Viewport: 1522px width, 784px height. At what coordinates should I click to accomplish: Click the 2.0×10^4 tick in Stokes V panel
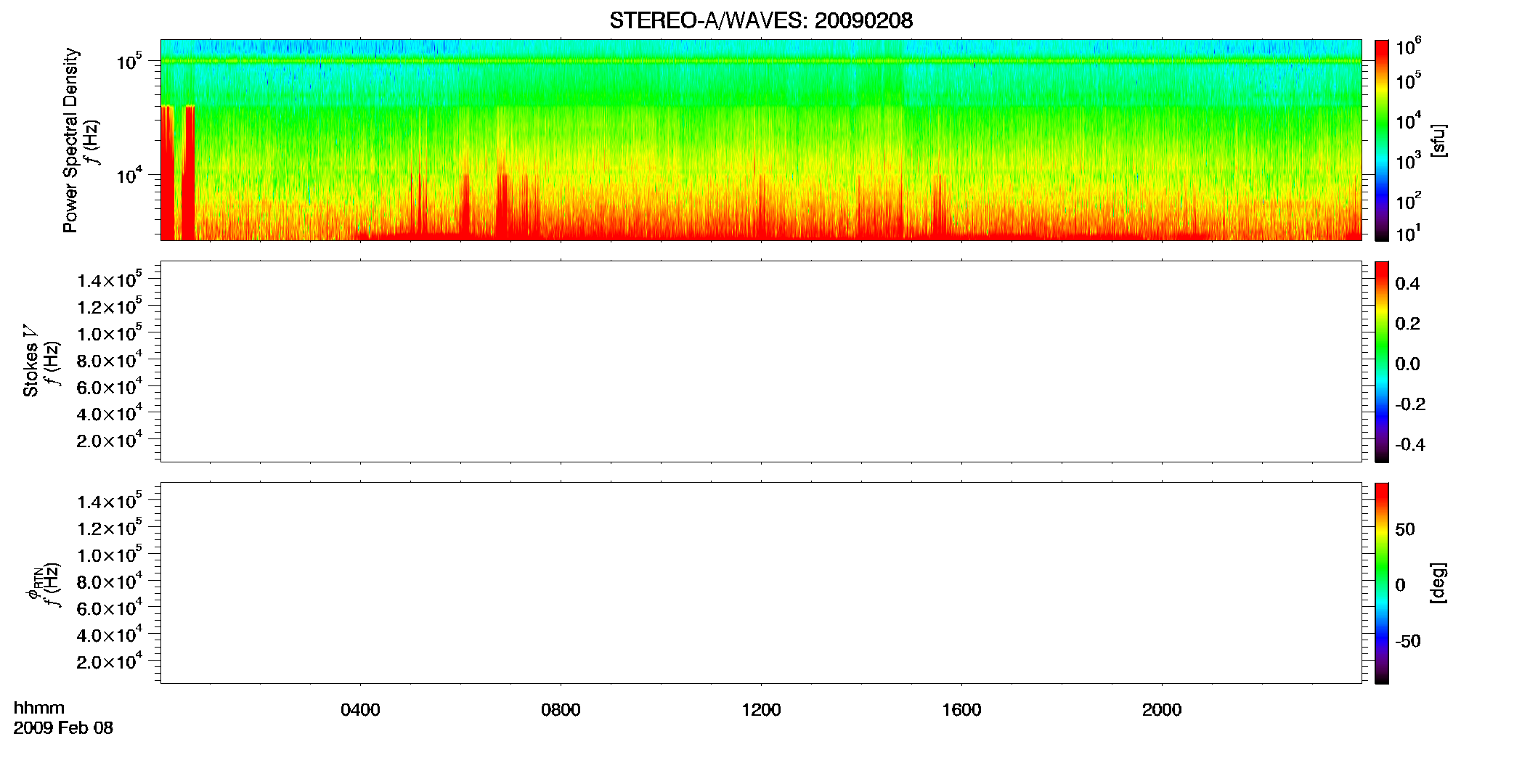(110, 439)
